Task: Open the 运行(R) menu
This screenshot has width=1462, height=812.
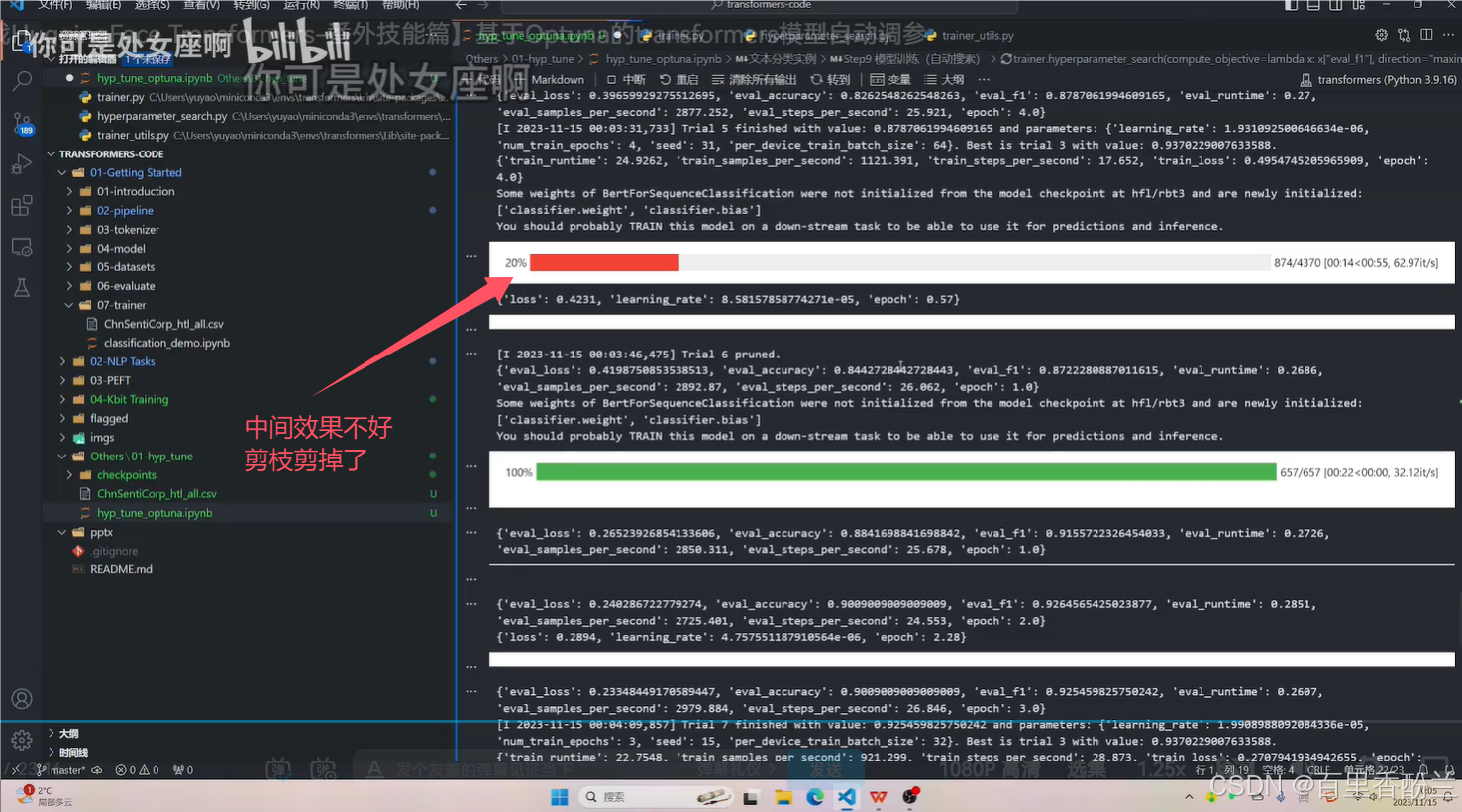Action: (x=301, y=5)
